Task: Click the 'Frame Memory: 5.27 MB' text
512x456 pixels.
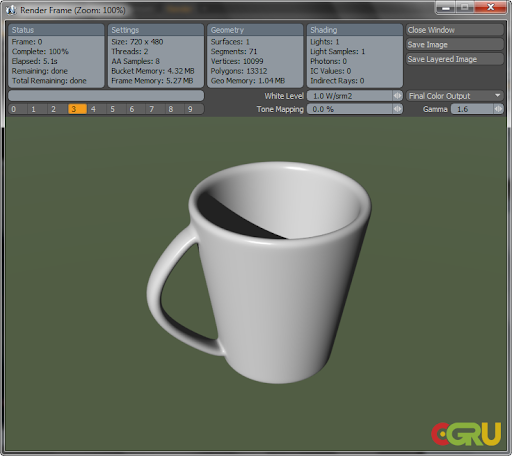Action: (x=152, y=81)
